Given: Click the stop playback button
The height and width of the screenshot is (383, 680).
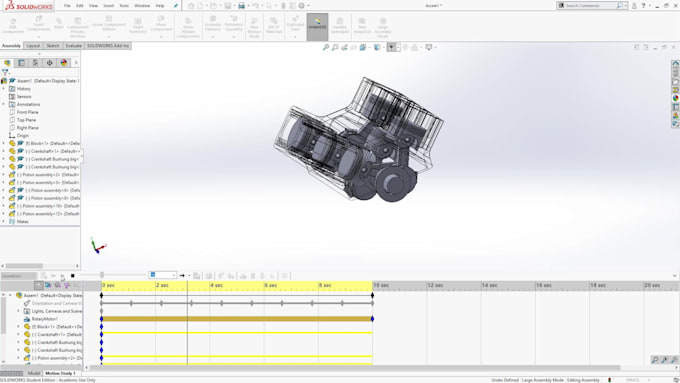Looking at the screenshot, I should coord(72,276).
